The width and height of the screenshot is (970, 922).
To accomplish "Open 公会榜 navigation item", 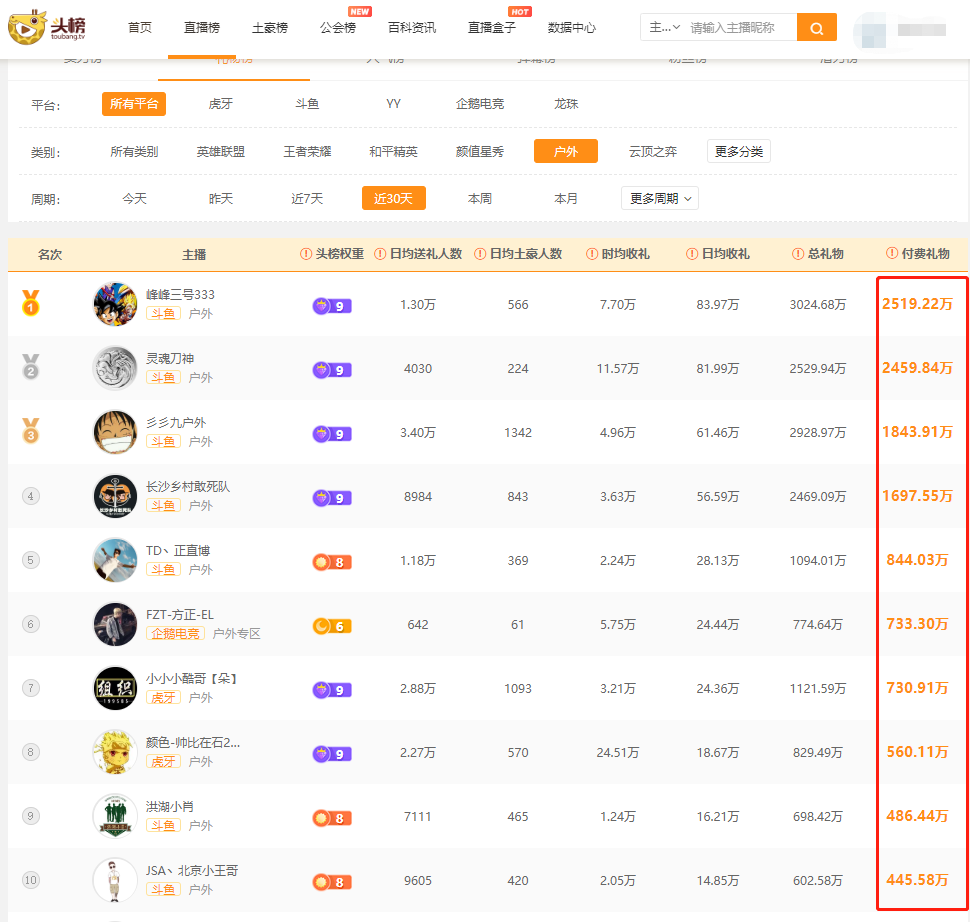I will click(x=338, y=28).
